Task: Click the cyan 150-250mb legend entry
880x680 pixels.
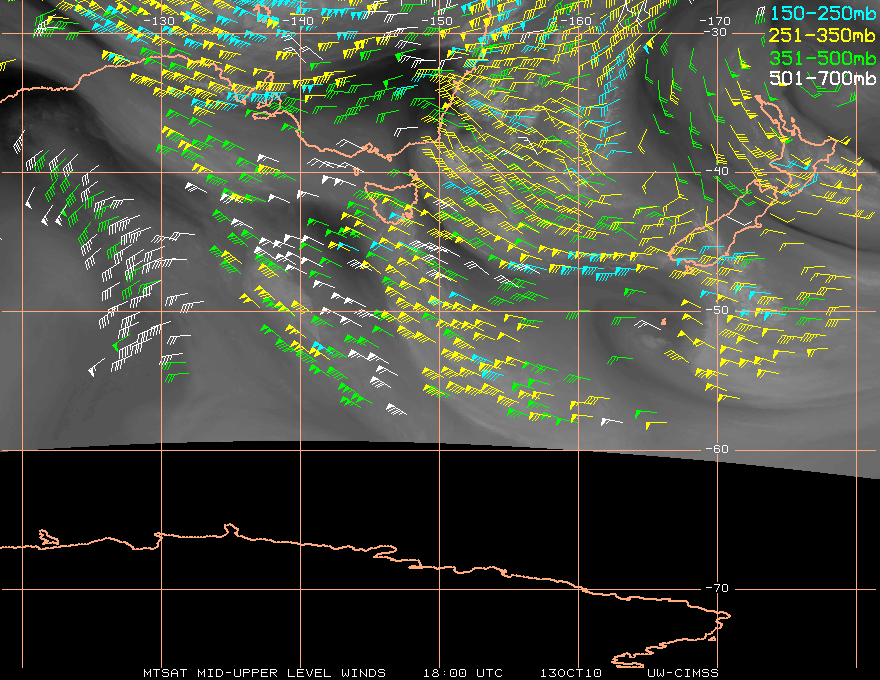Action: 823,13
